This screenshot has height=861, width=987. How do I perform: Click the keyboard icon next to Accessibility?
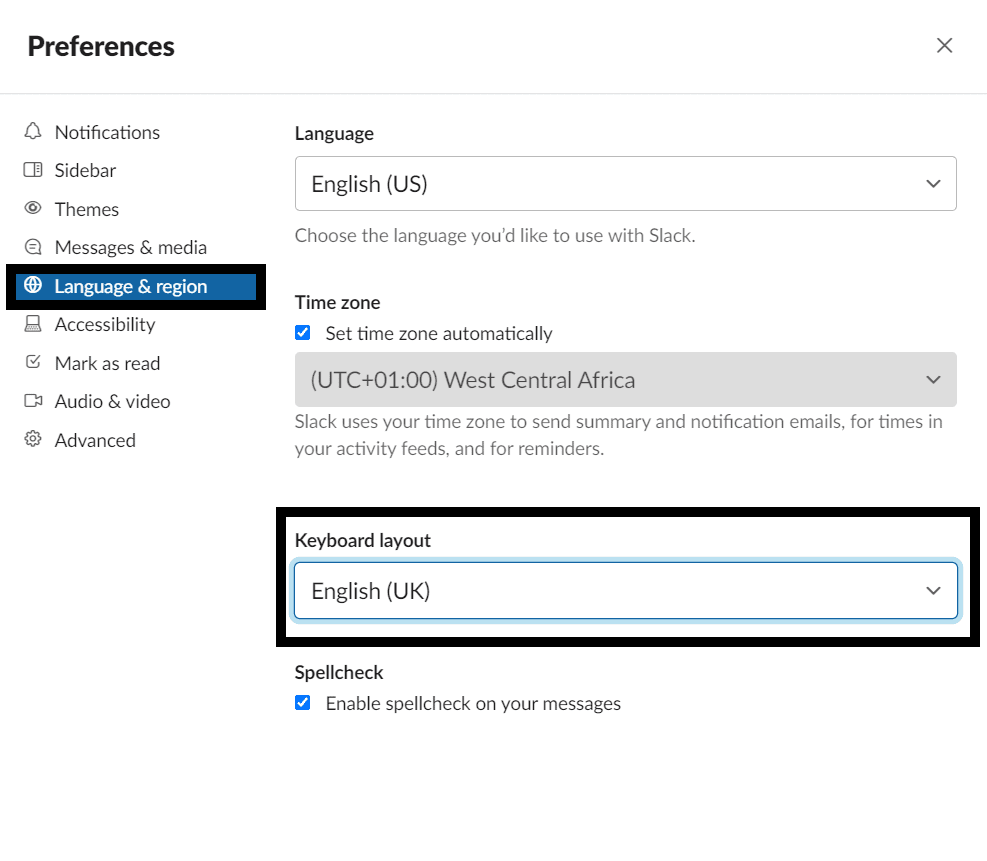pos(32,324)
